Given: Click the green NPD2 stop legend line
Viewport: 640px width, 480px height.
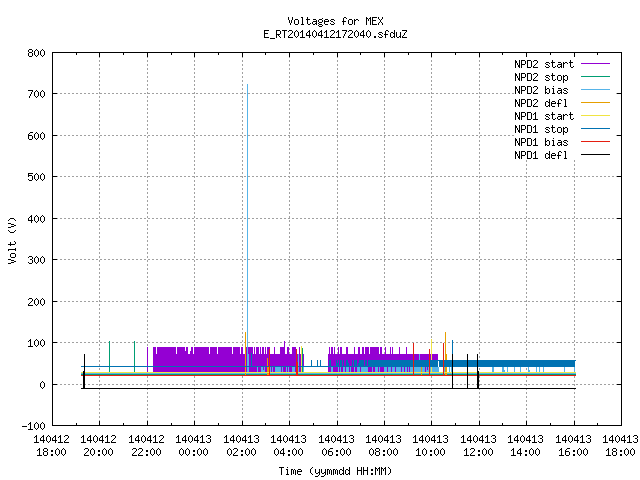Looking at the screenshot, I should (595, 76).
